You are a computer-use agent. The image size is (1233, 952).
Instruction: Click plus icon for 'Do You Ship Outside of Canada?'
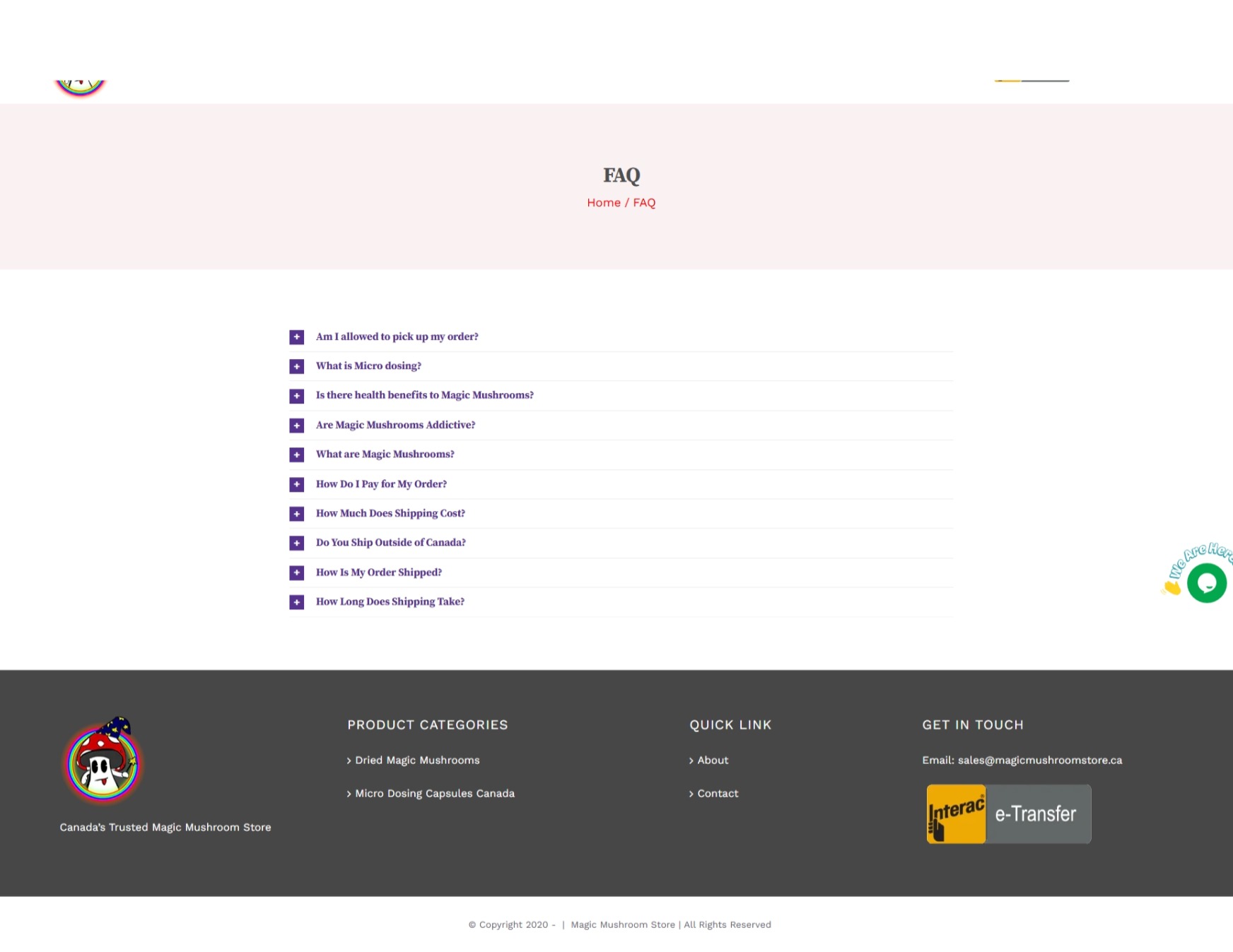[x=296, y=543]
